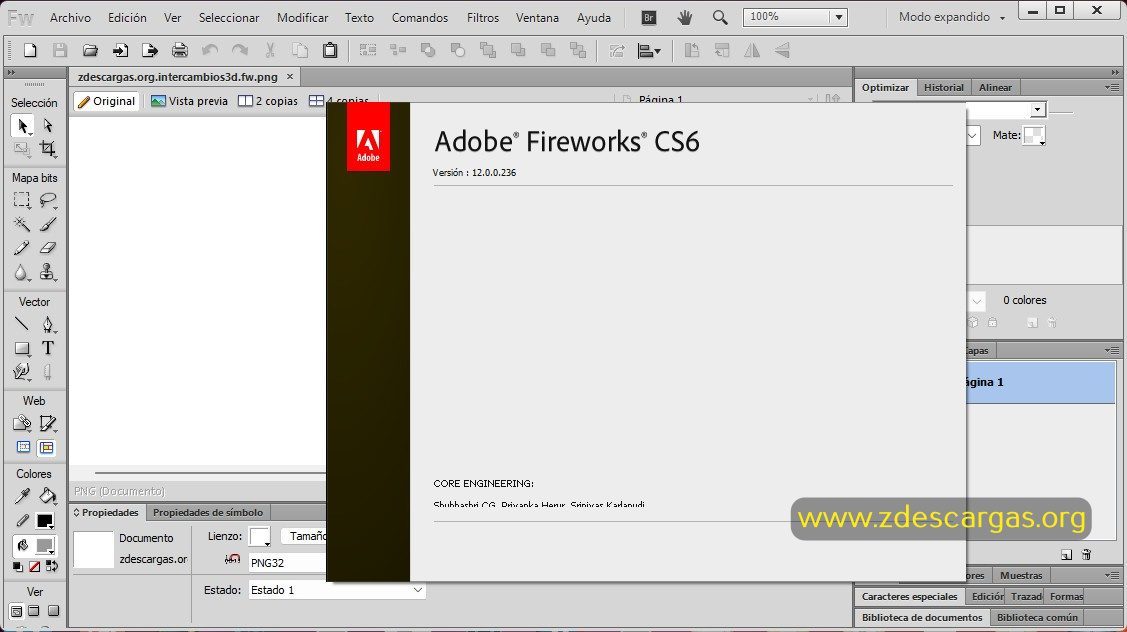Set default stroke and fill colors
Screen dimensions: 1127x632
point(17,567)
